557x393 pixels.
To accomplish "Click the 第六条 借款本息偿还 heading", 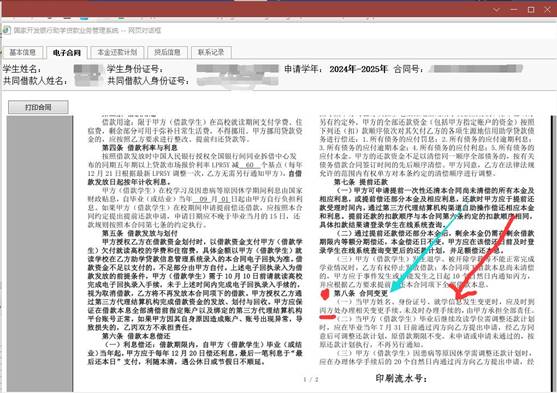I will pyautogui.click(x=136, y=336).
